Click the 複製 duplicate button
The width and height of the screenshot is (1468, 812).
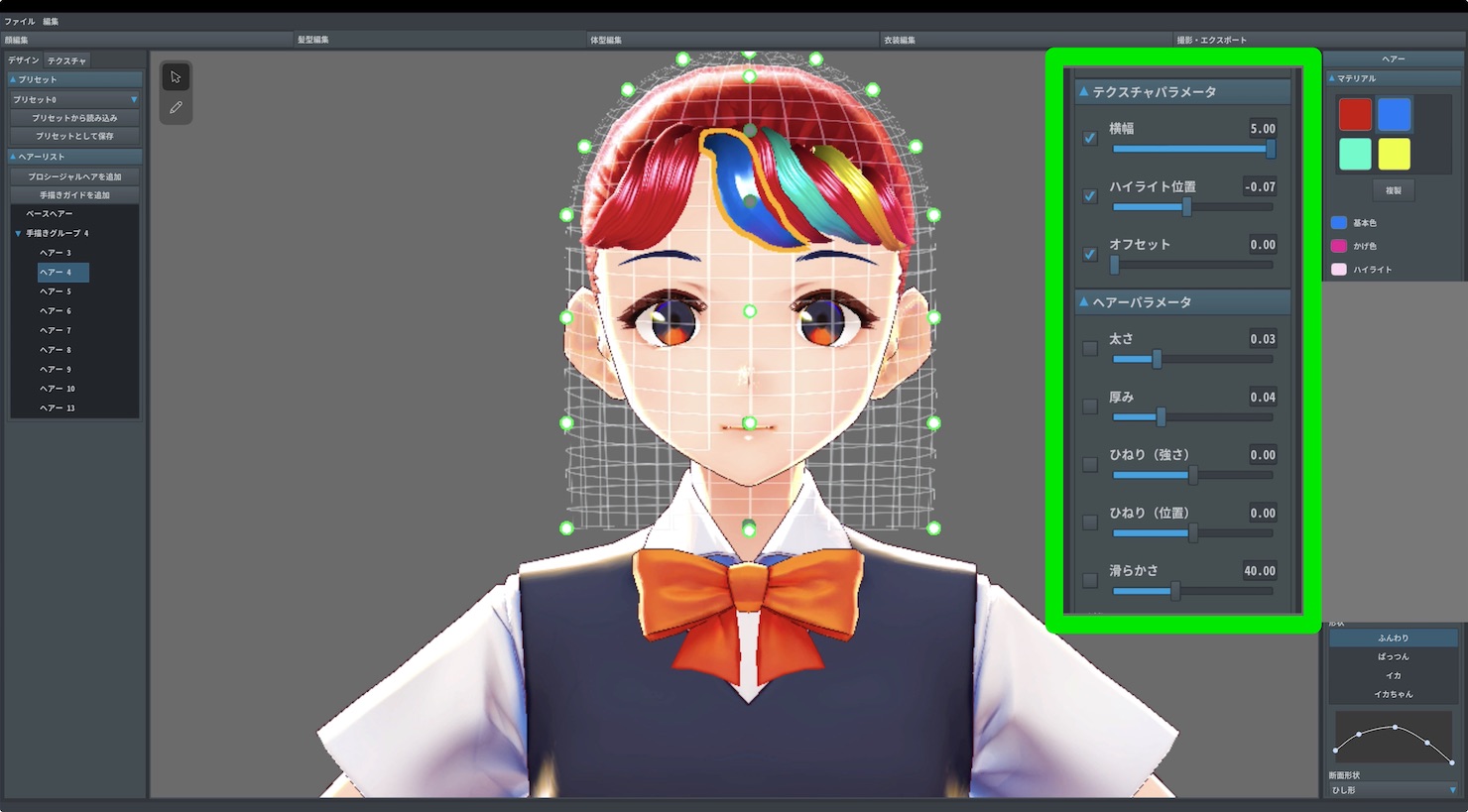coord(1394,190)
